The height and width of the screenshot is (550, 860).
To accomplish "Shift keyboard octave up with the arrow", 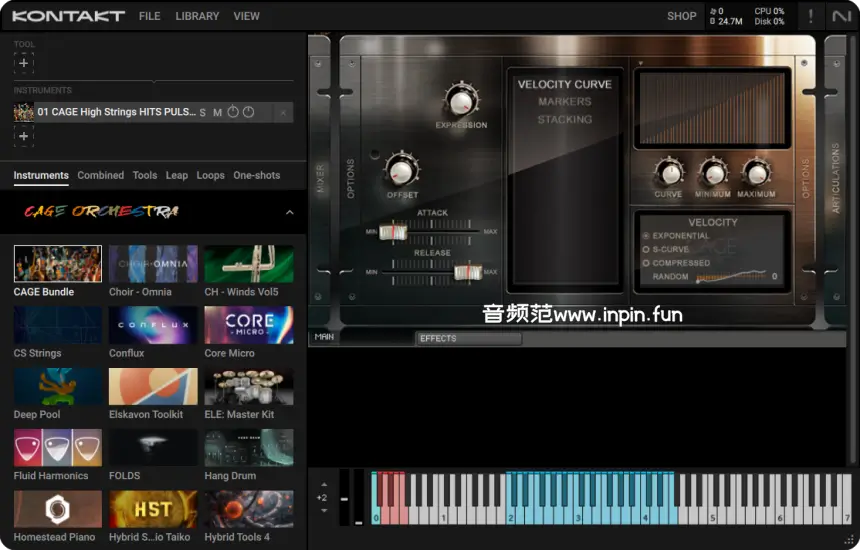I will (324, 485).
